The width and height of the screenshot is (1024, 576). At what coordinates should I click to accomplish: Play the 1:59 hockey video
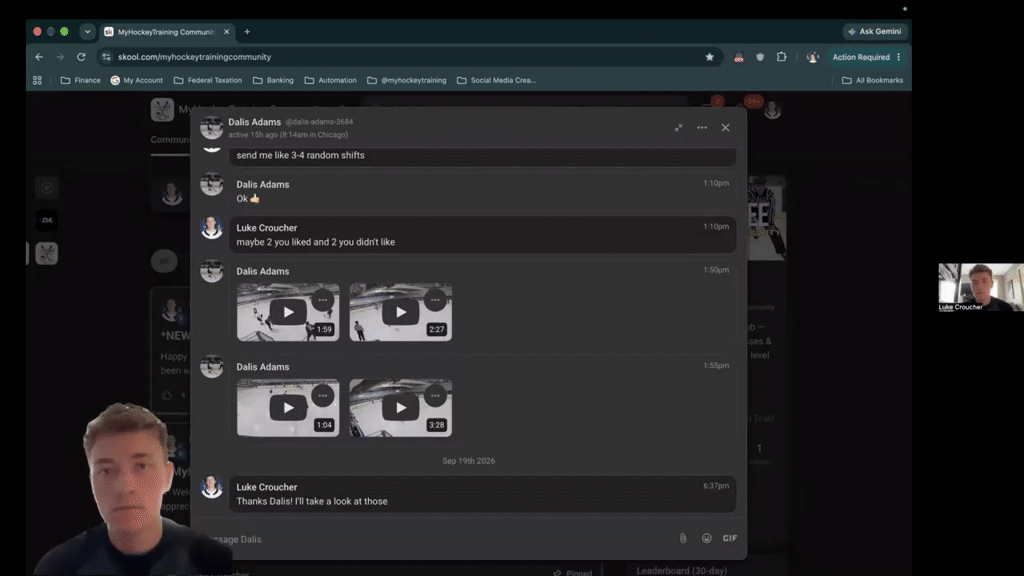point(288,312)
